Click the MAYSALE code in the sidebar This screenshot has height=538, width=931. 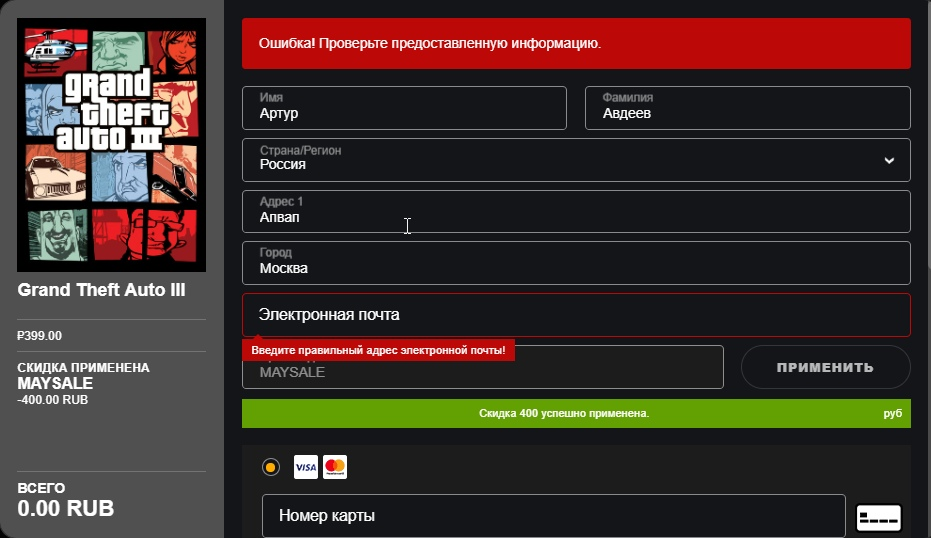point(55,384)
